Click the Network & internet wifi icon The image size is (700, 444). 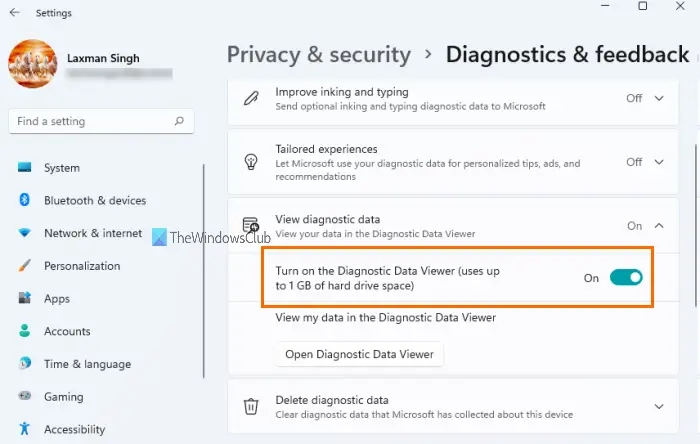pos(25,232)
